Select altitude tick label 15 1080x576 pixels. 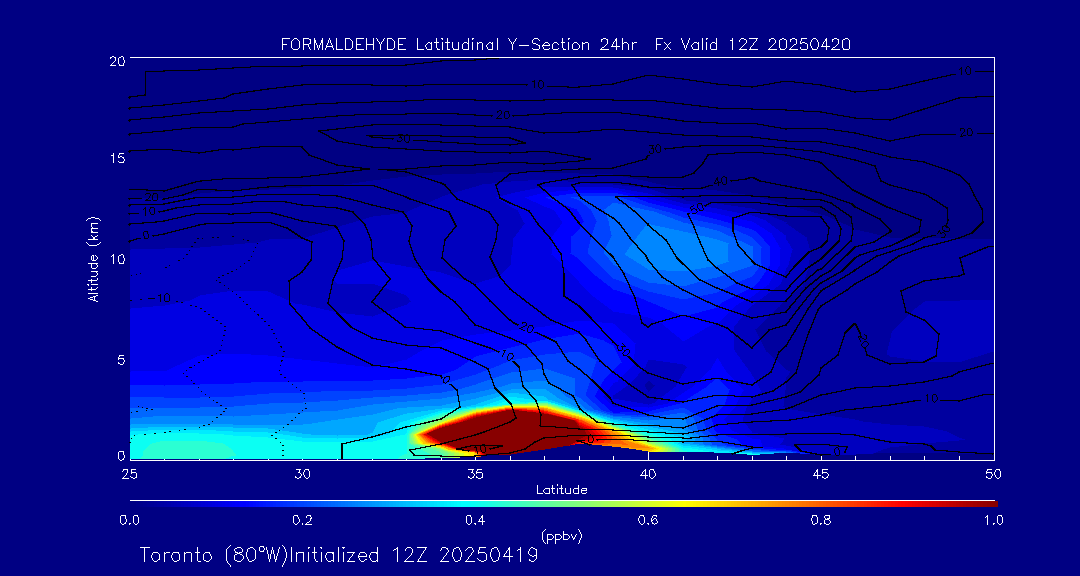pos(115,159)
